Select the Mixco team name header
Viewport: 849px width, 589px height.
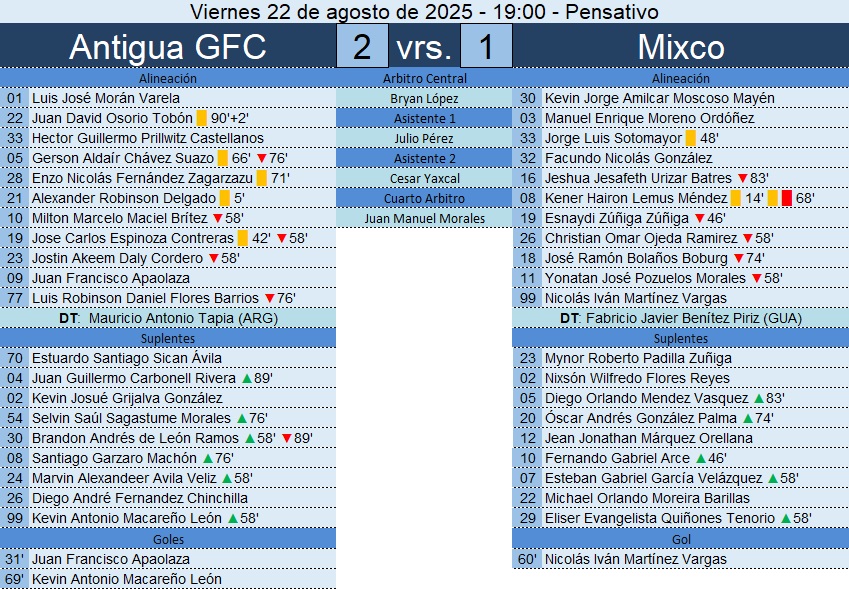coord(680,47)
